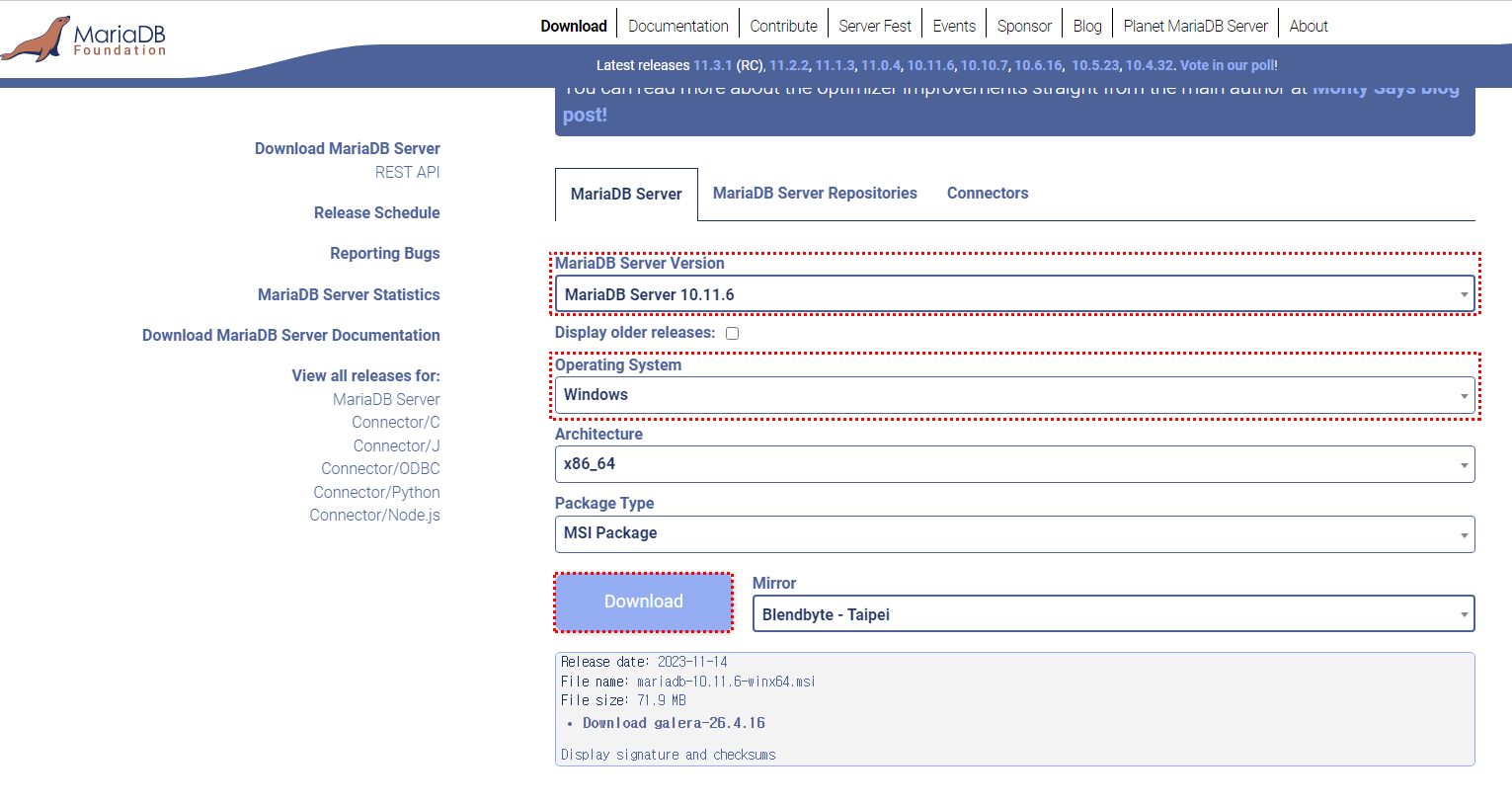Switch to the Connectors tab

(x=988, y=194)
